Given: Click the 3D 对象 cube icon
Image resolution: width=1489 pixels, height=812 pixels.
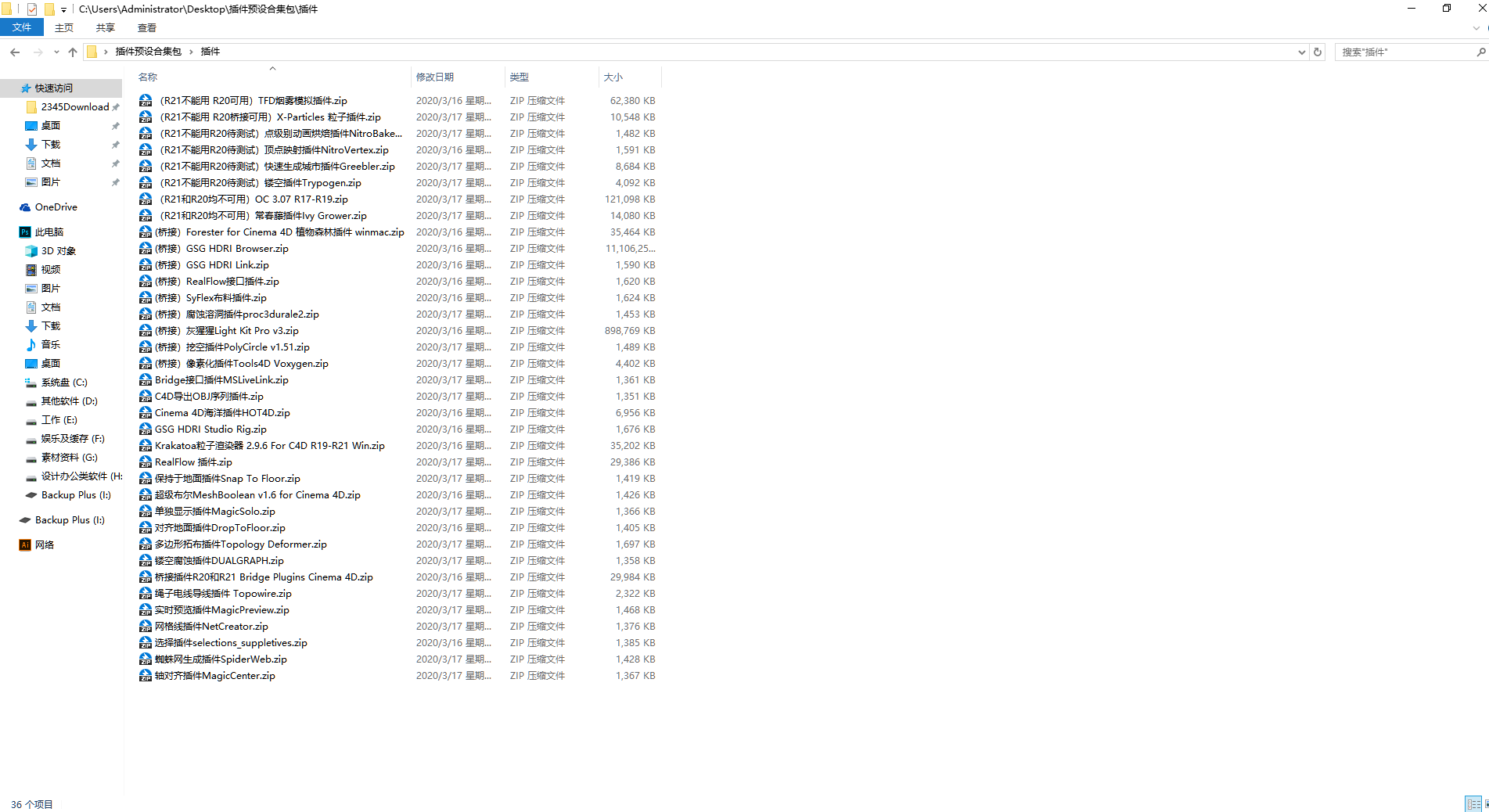Looking at the screenshot, I should 31,251.
